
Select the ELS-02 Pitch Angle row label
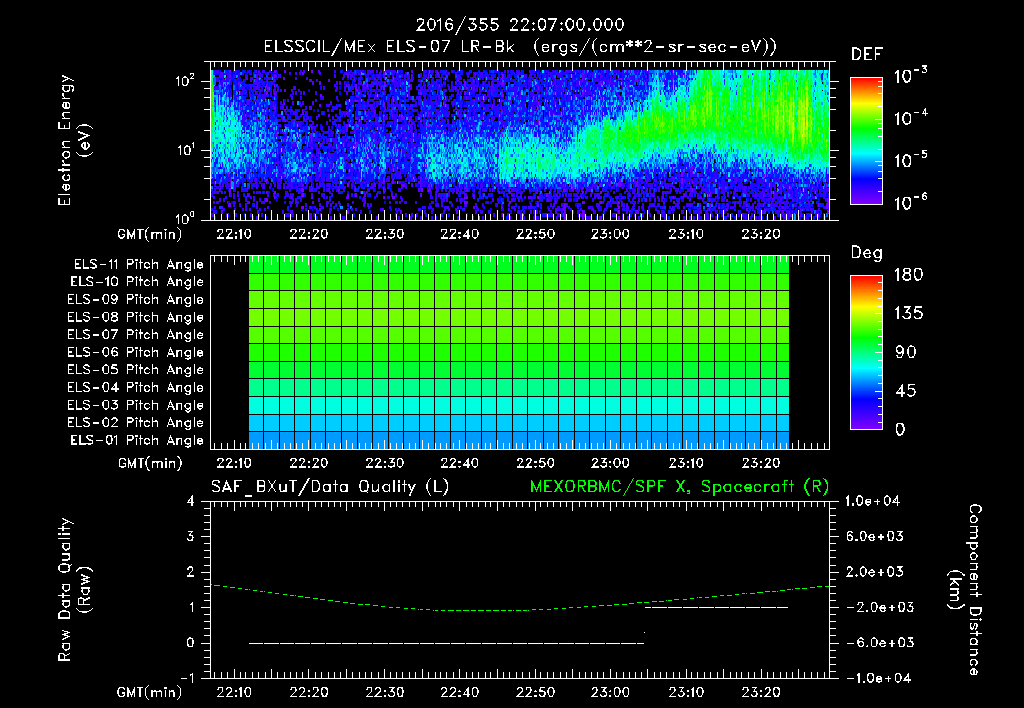pos(136,423)
